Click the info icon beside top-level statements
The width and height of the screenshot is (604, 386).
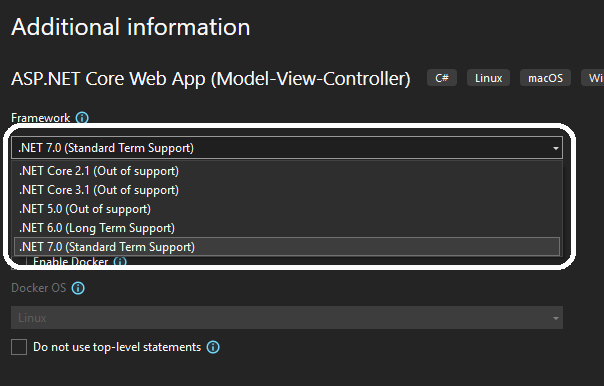tap(213, 347)
